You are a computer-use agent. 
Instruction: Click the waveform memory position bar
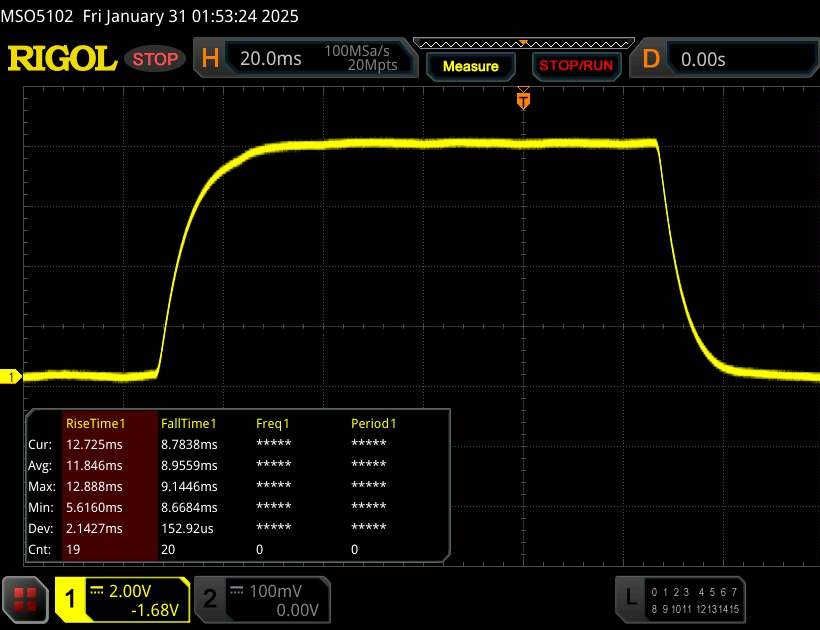pyautogui.click(x=523, y=43)
